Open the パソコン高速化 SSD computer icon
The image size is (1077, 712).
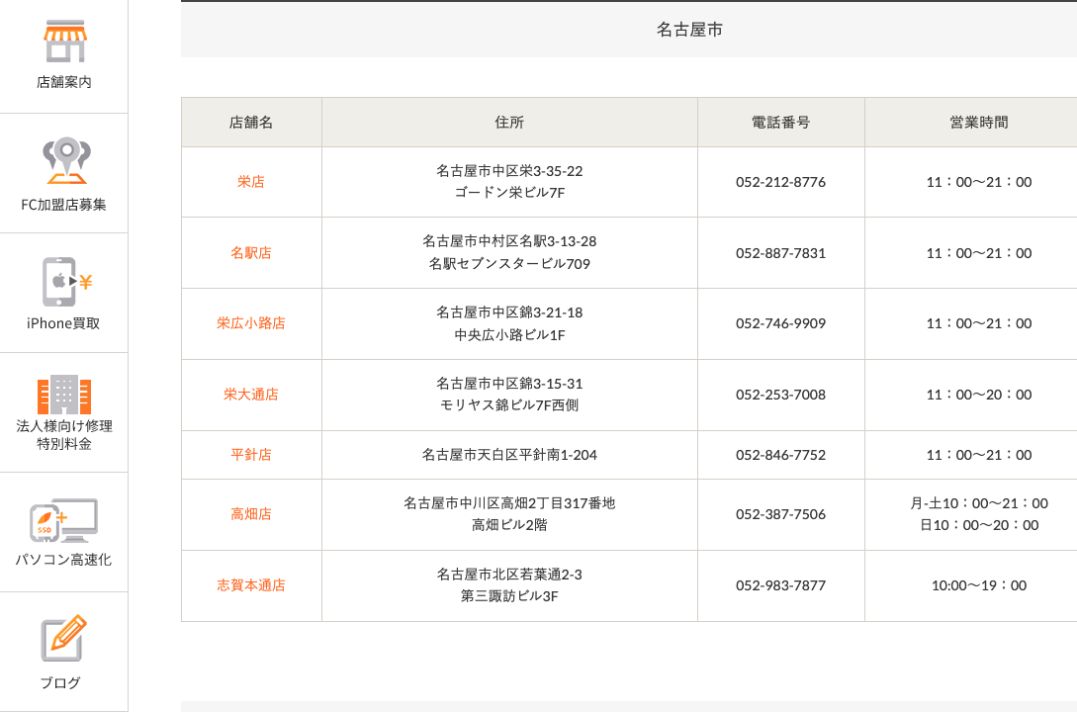[63, 520]
